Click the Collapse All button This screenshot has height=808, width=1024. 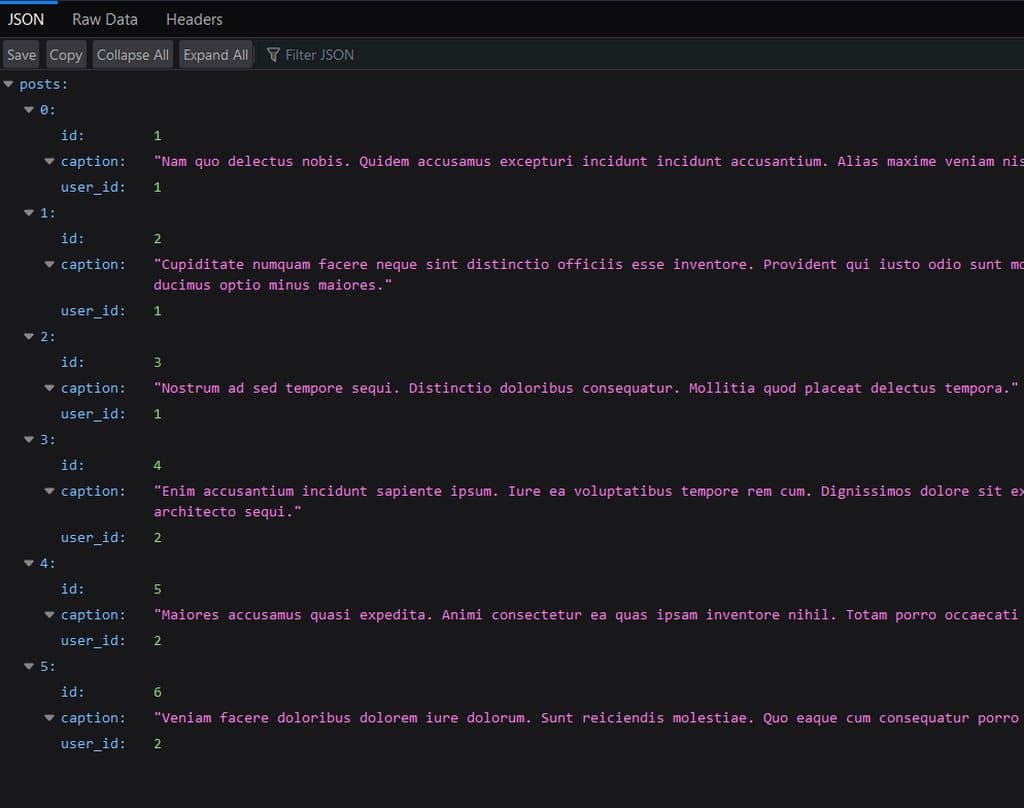coord(132,55)
